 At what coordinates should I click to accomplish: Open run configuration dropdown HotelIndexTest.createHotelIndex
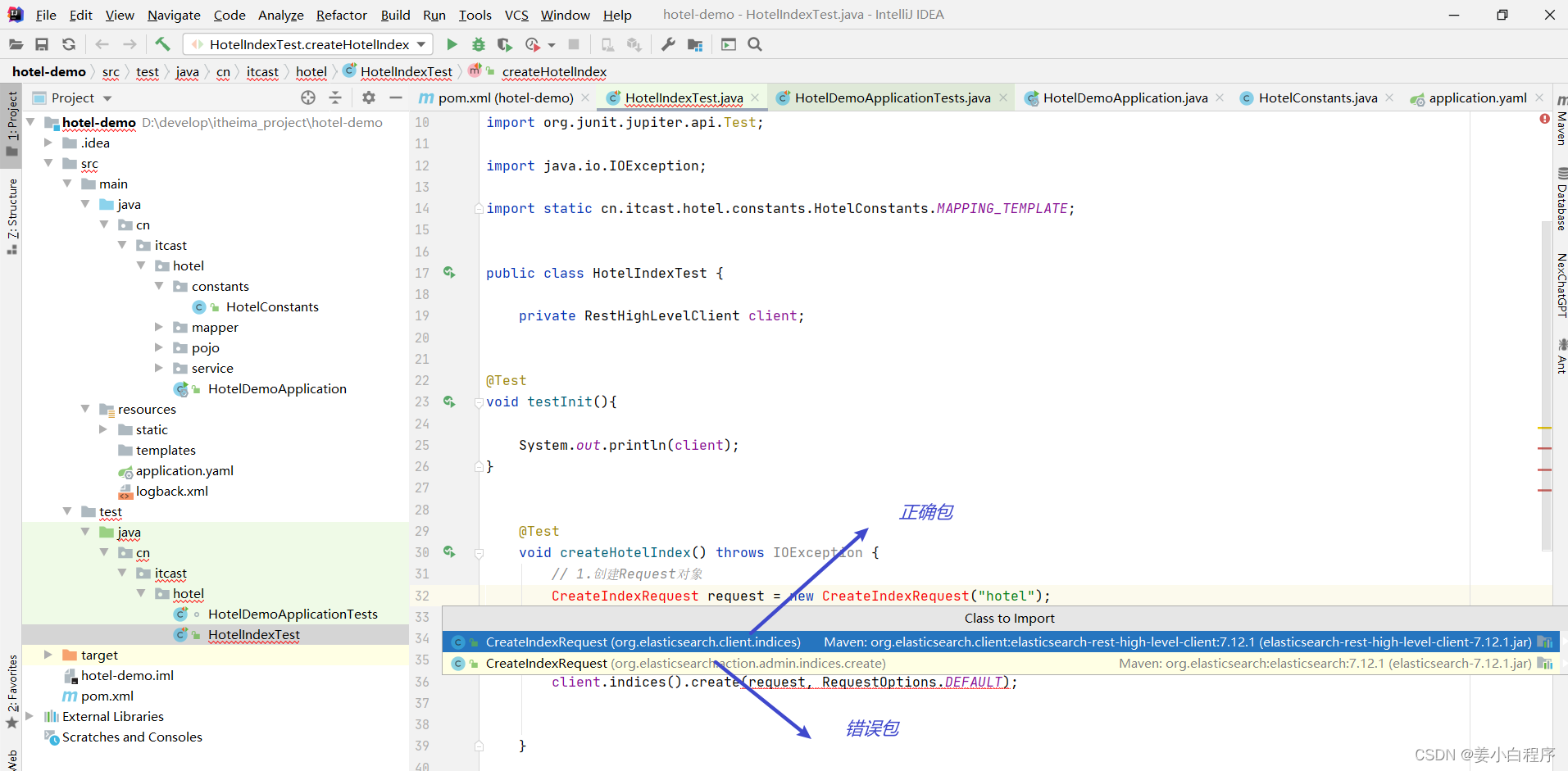pyautogui.click(x=308, y=44)
